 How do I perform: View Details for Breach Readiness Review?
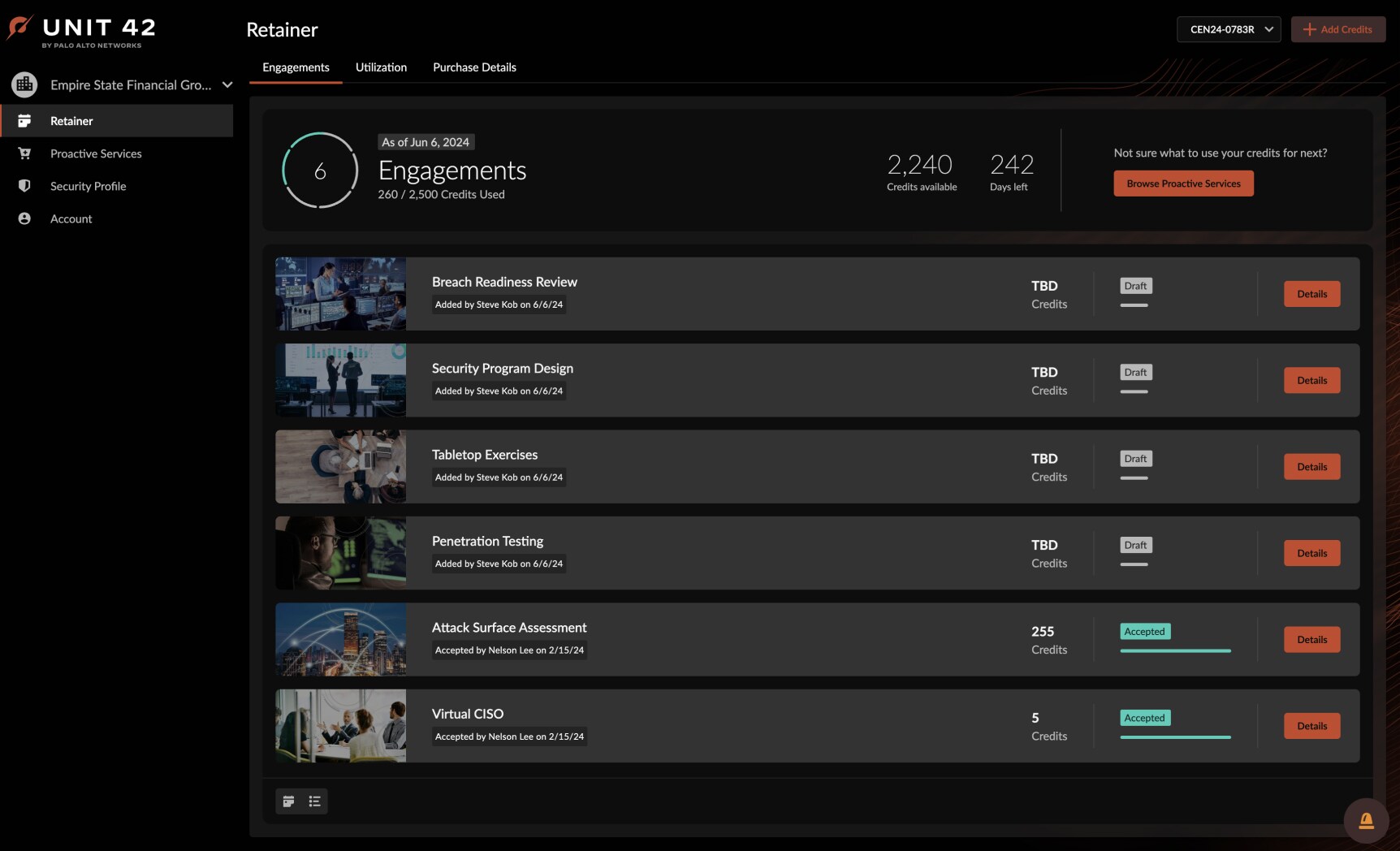[1311, 294]
